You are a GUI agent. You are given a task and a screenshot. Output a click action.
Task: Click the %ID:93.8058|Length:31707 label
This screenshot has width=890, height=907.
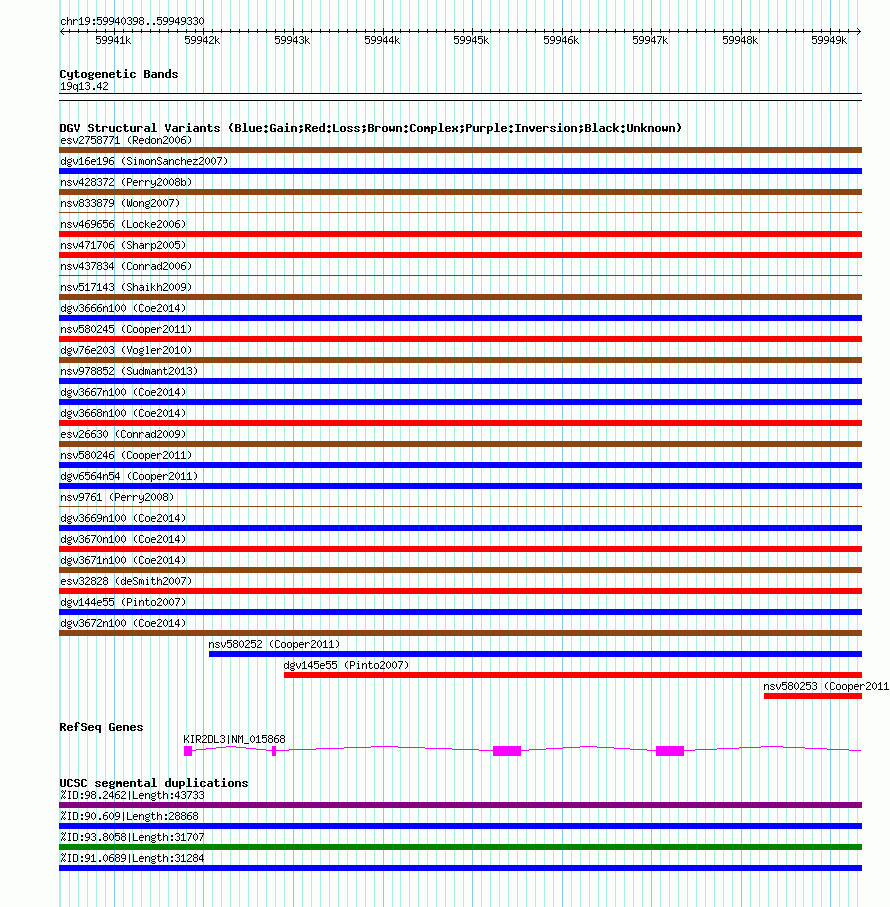(x=132, y=838)
